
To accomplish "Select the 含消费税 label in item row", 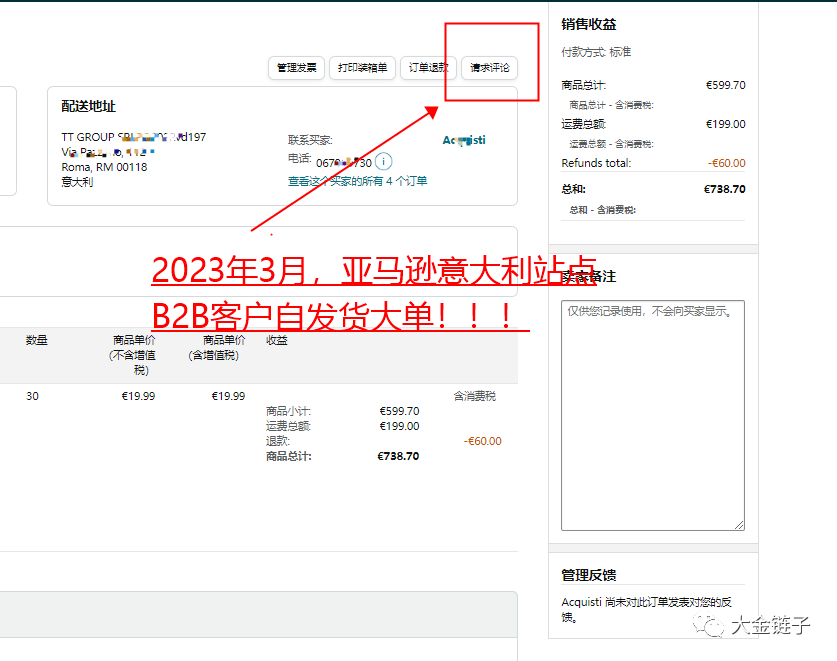I will point(475,396).
